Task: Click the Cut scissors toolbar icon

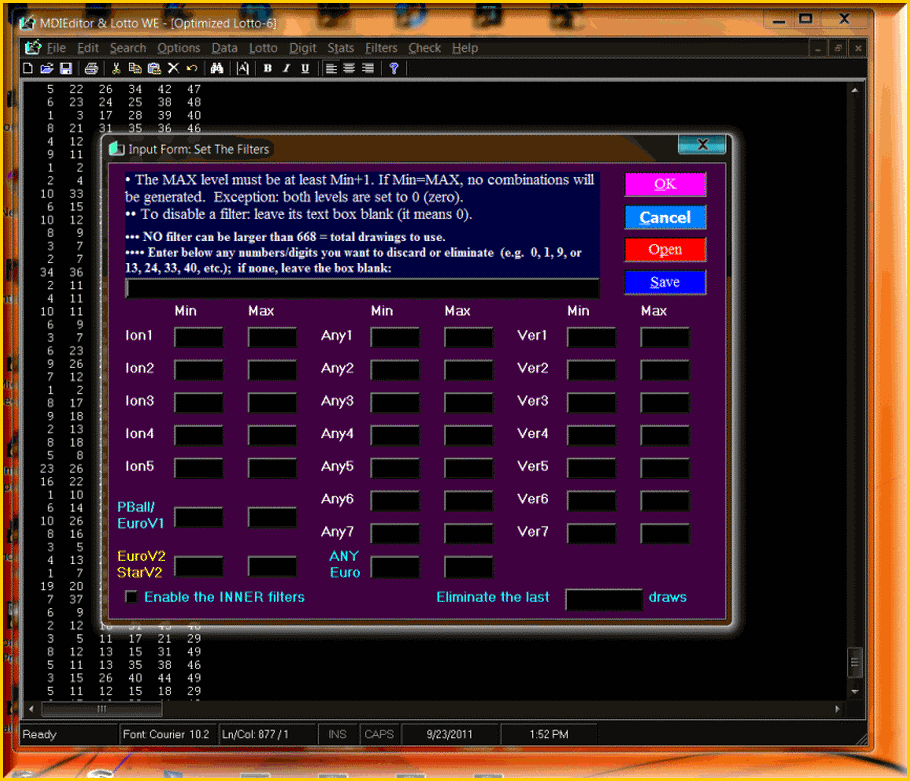Action: pos(116,68)
